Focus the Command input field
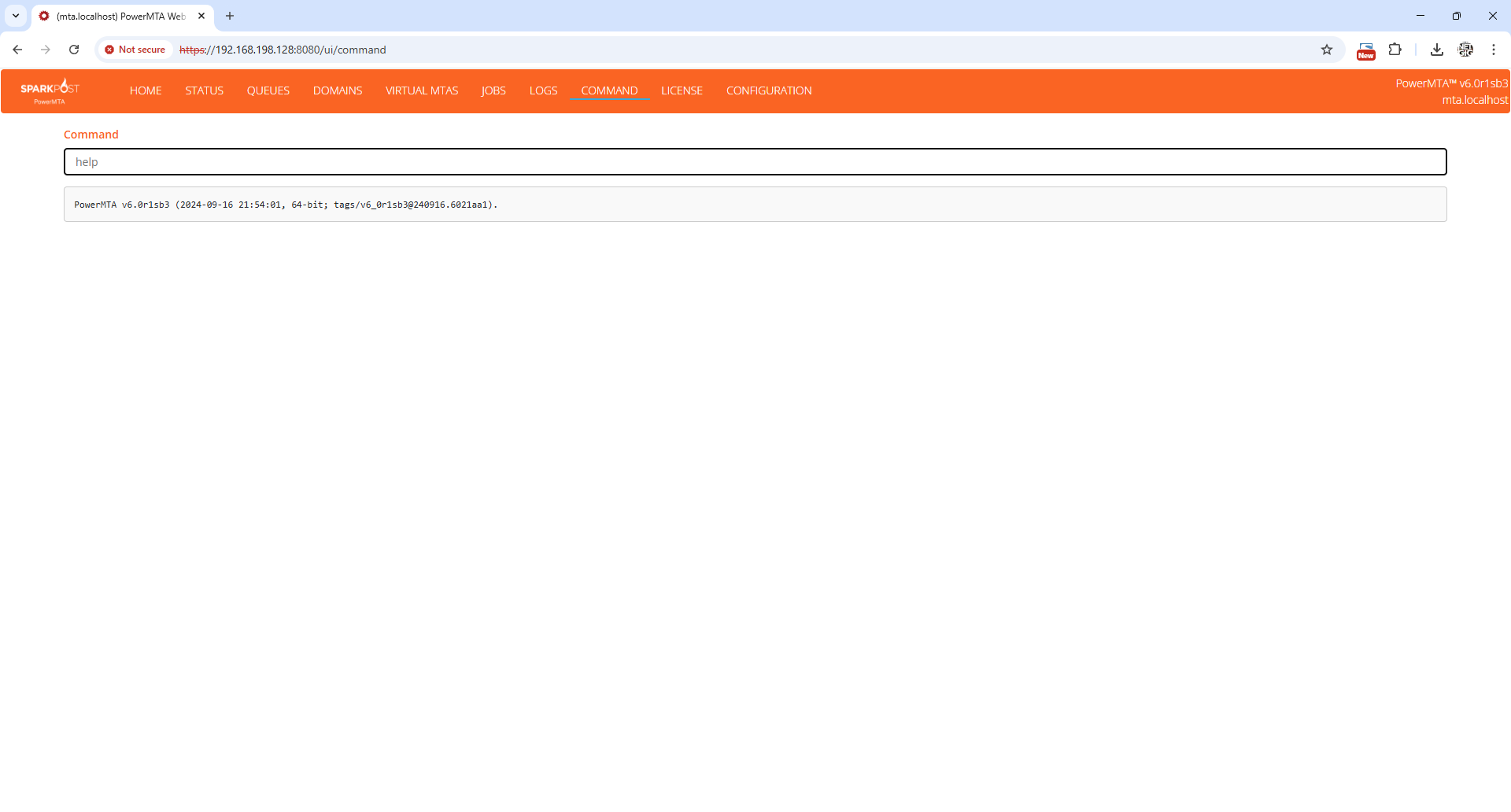Image resolution: width=1511 pixels, height=812 pixels. tap(755, 162)
